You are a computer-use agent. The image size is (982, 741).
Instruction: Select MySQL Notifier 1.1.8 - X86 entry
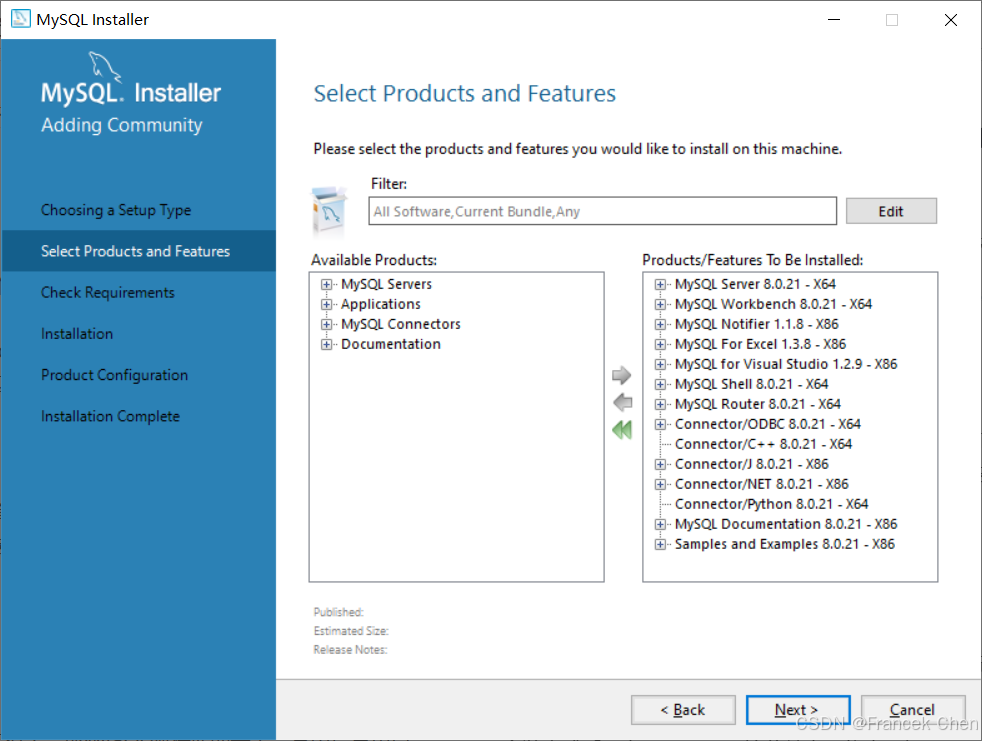(757, 324)
